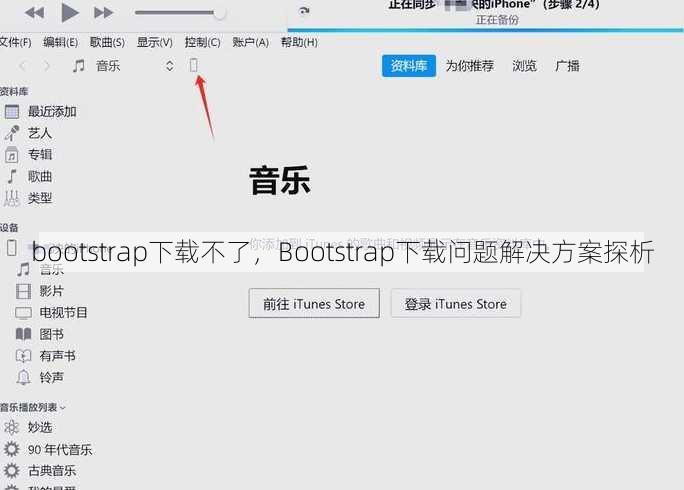684x490 pixels.
Task: Click the atom icon beside 妙选
Action: pos(12,427)
